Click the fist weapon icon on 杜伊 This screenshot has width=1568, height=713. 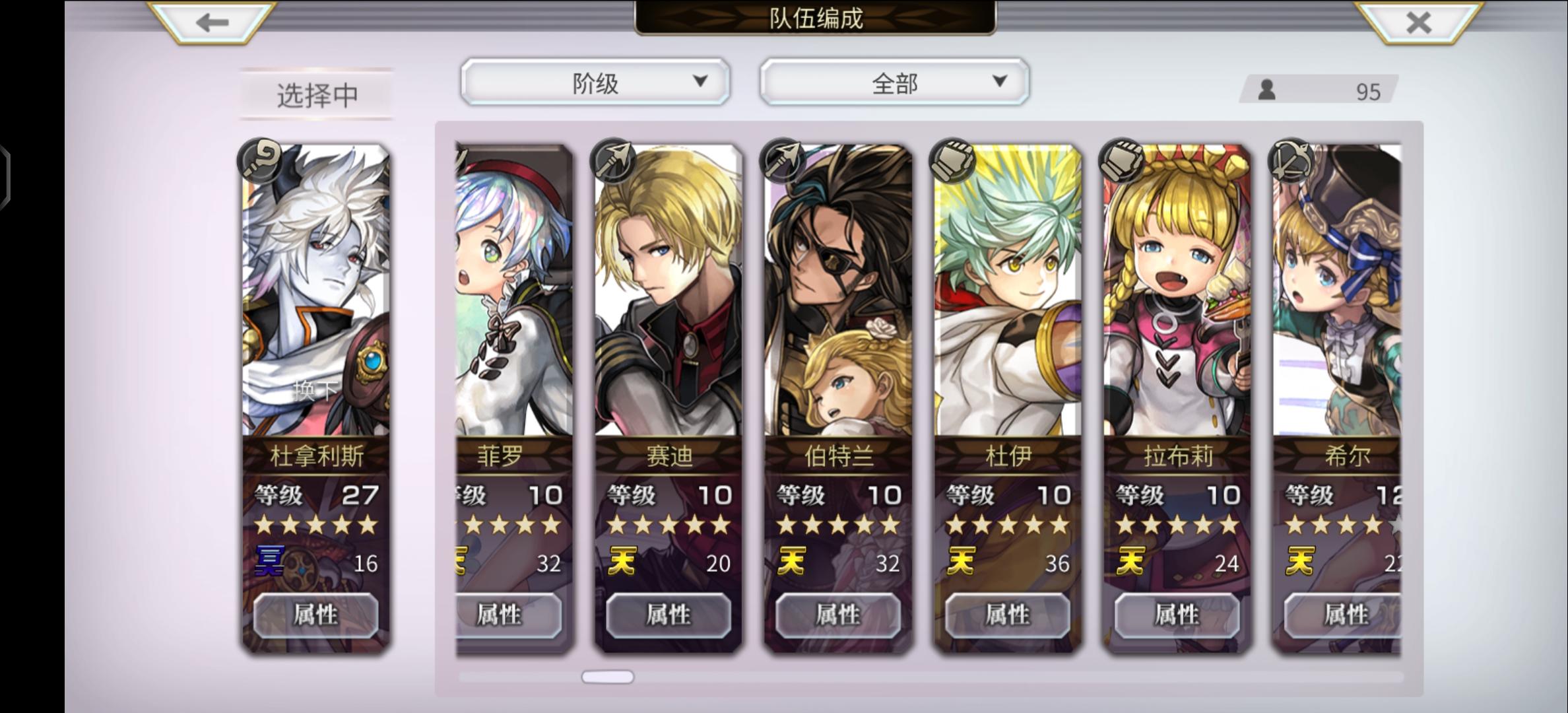(x=952, y=160)
